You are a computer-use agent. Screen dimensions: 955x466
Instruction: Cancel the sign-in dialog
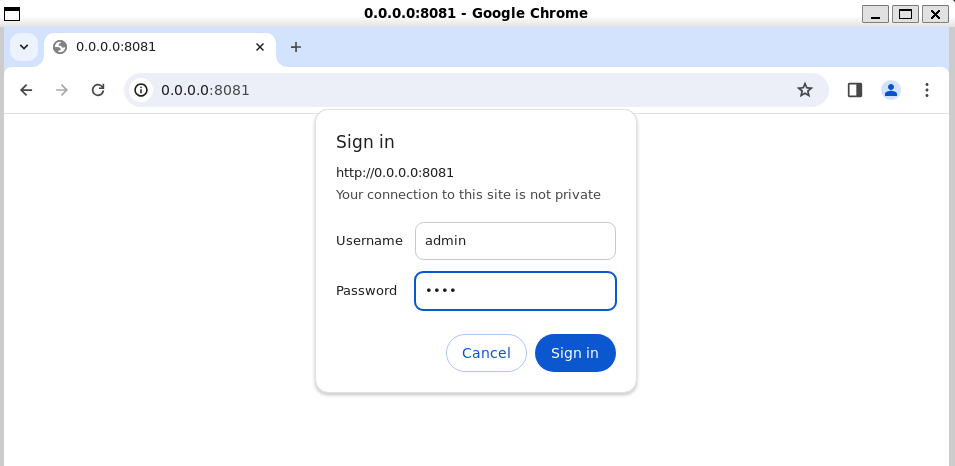pos(486,353)
